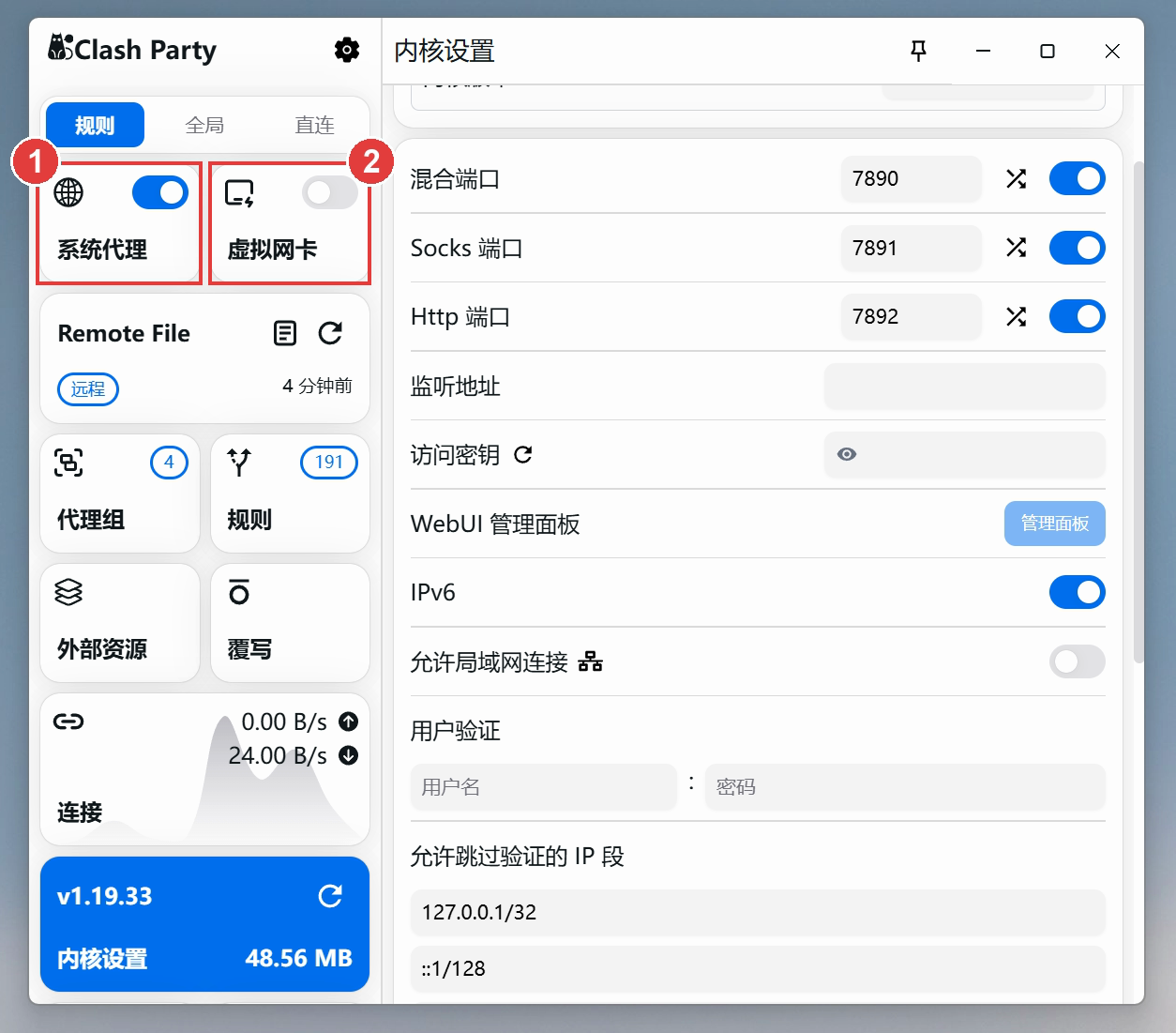Select the 规则 mode tab
The width and height of the screenshot is (1176, 1033).
[x=95, y=125]
